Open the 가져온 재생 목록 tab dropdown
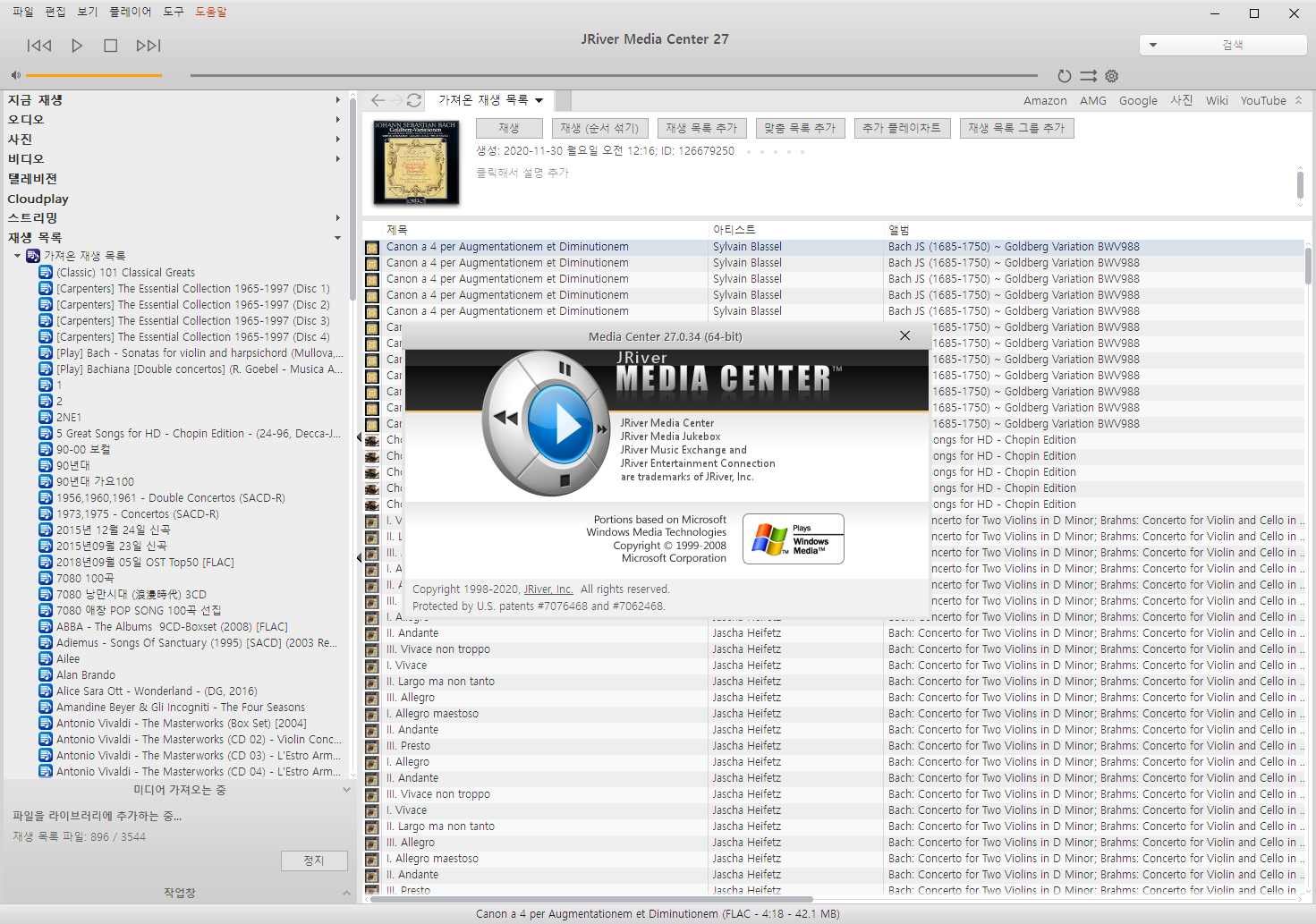This screenshot has height=924, width=1316. [x=539, y=101]
